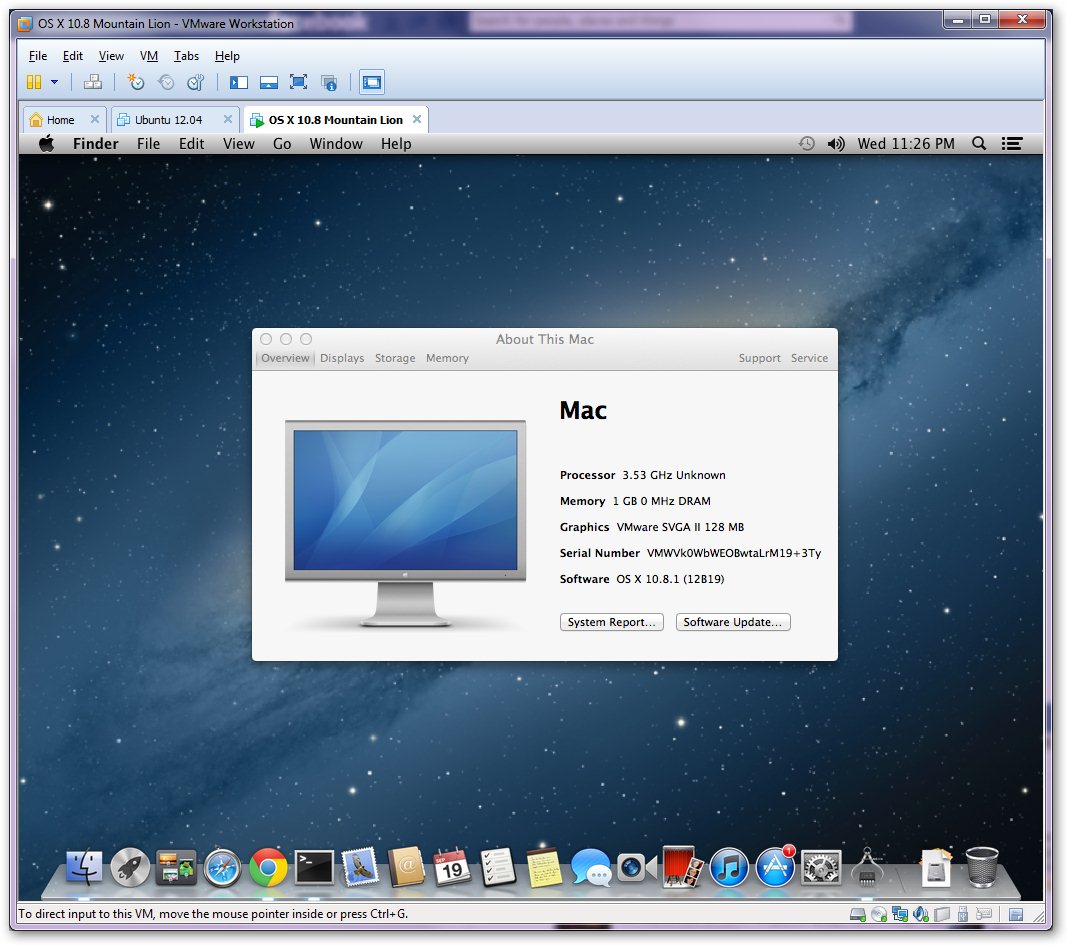Click the System Report button
This screenshot has width=1067, height=945.
(x=611, y=622)
